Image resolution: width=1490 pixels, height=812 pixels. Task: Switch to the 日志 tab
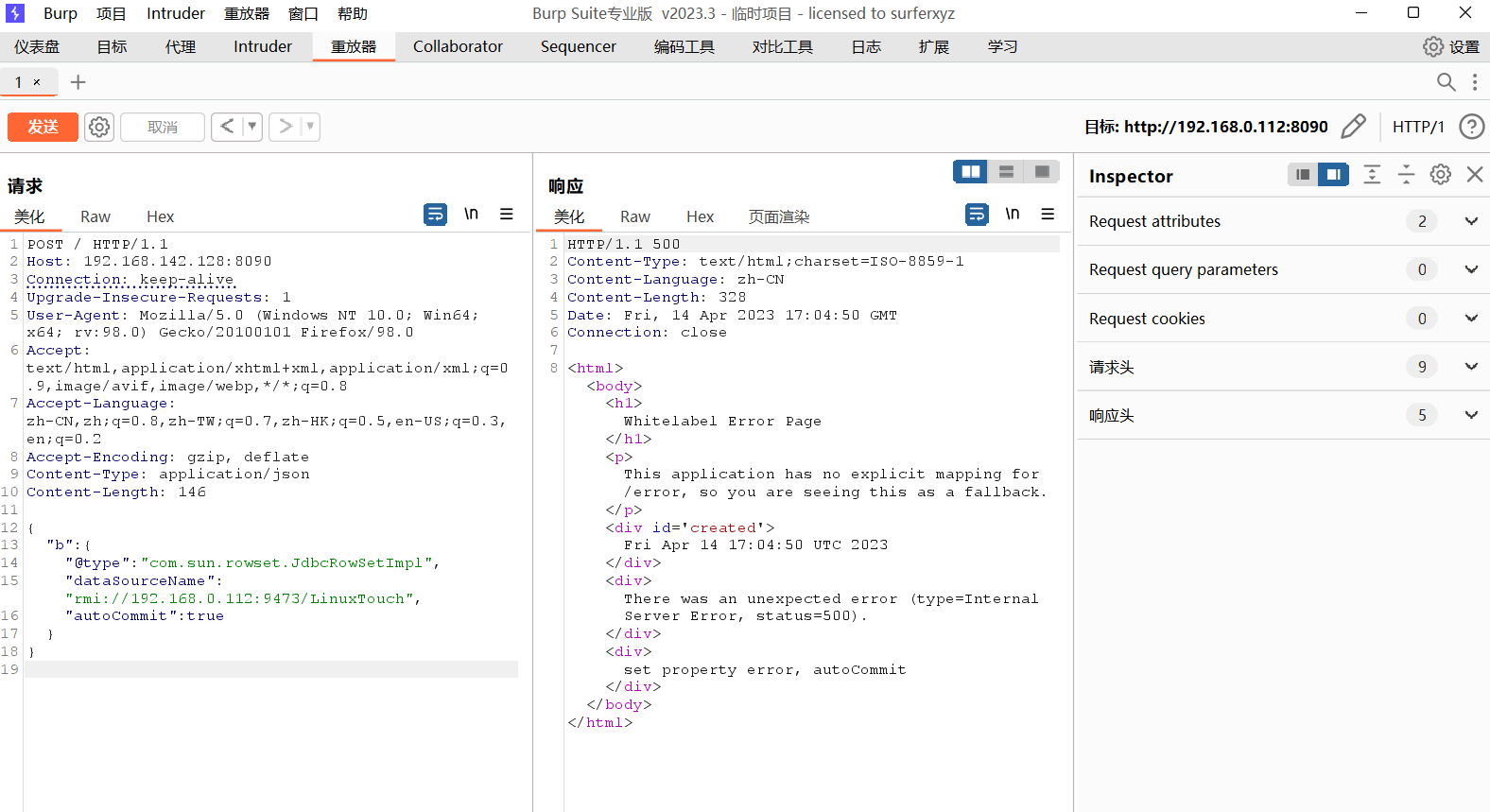tap(866, 46)
